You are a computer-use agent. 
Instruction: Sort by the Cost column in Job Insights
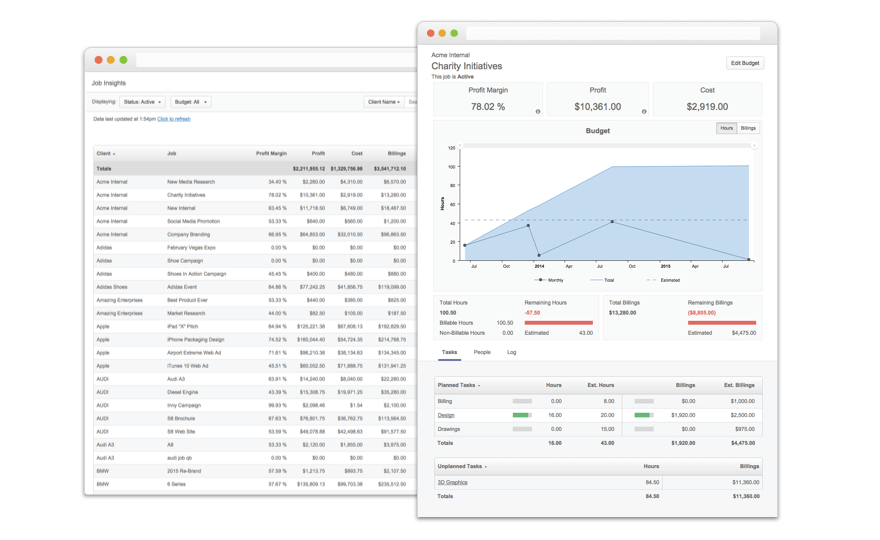[357, 153]
